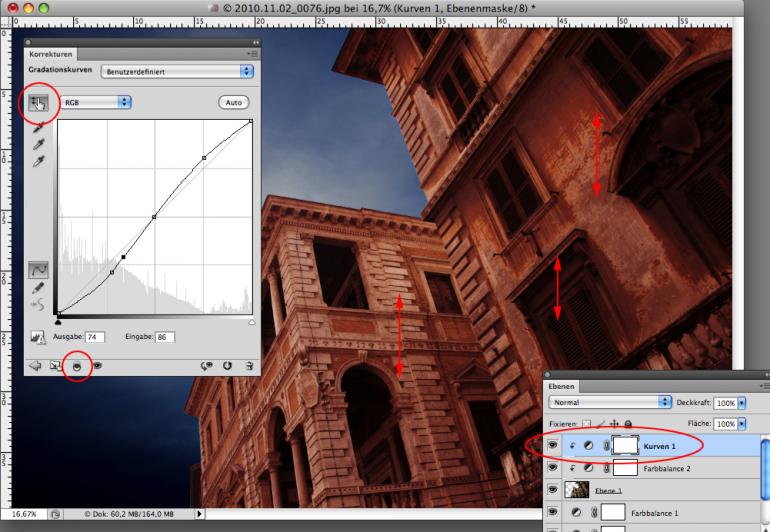Click the document proxy icon in title bar

[x=213, y=8]
